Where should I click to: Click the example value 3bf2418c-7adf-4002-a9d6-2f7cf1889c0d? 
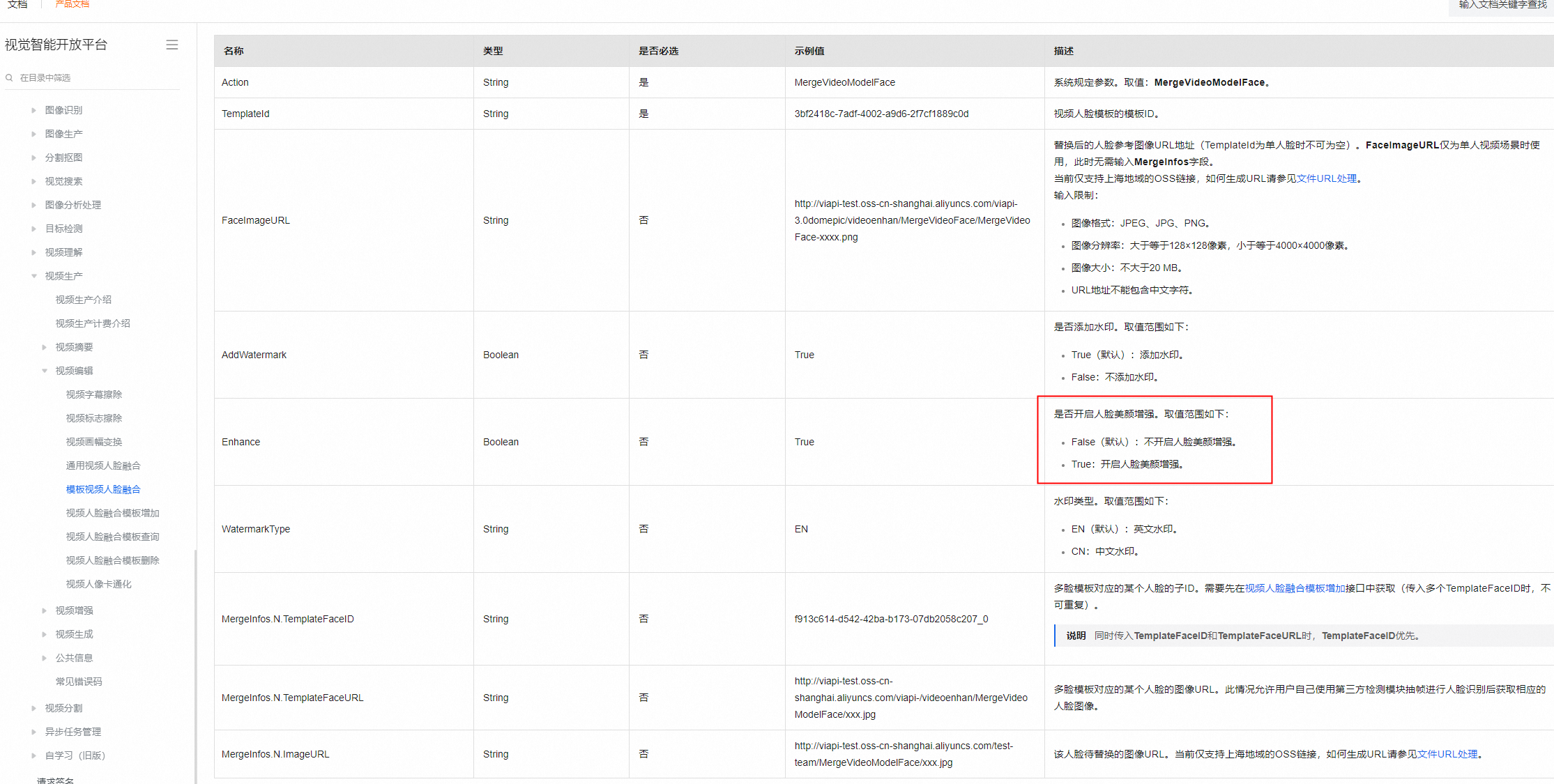pyautogui.click(x=881, y=114)
